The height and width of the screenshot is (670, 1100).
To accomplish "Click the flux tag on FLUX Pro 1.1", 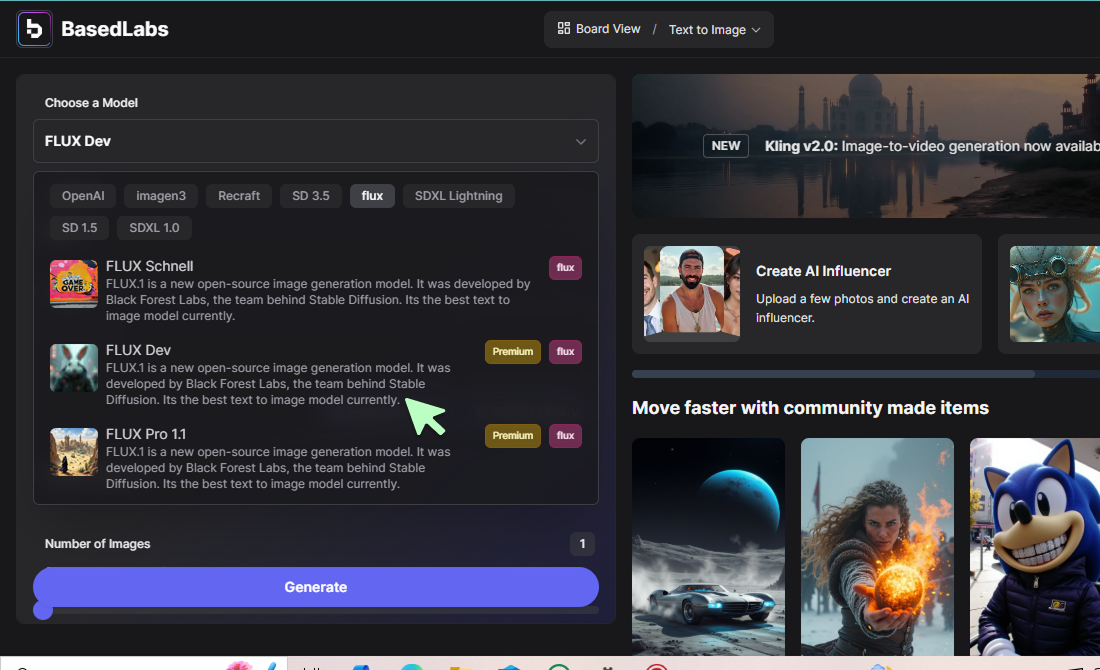I will (565, 436).
